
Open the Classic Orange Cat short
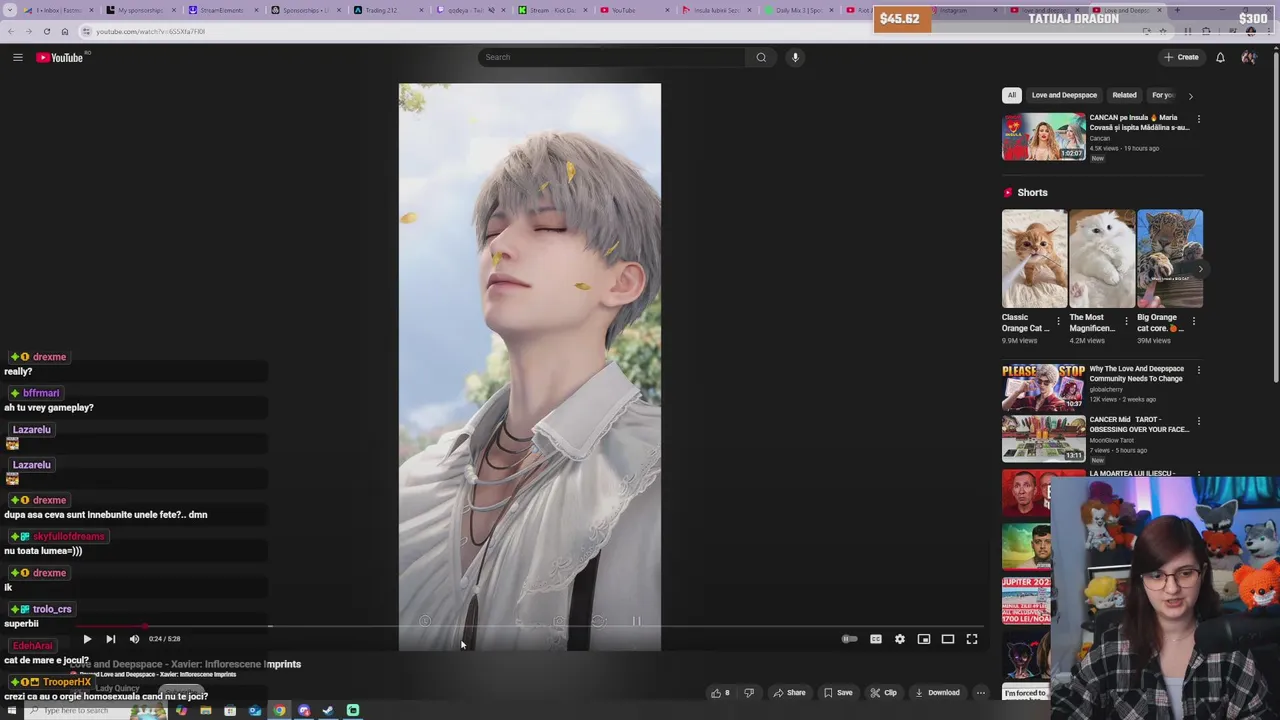[x=1034, y=258]
